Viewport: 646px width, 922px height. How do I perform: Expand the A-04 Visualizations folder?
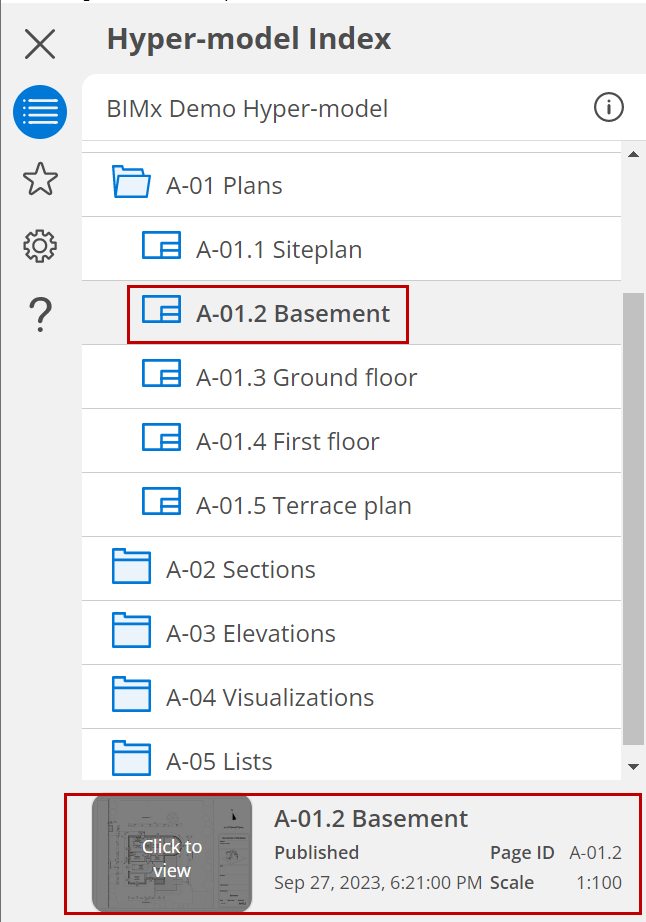(131, 696)
